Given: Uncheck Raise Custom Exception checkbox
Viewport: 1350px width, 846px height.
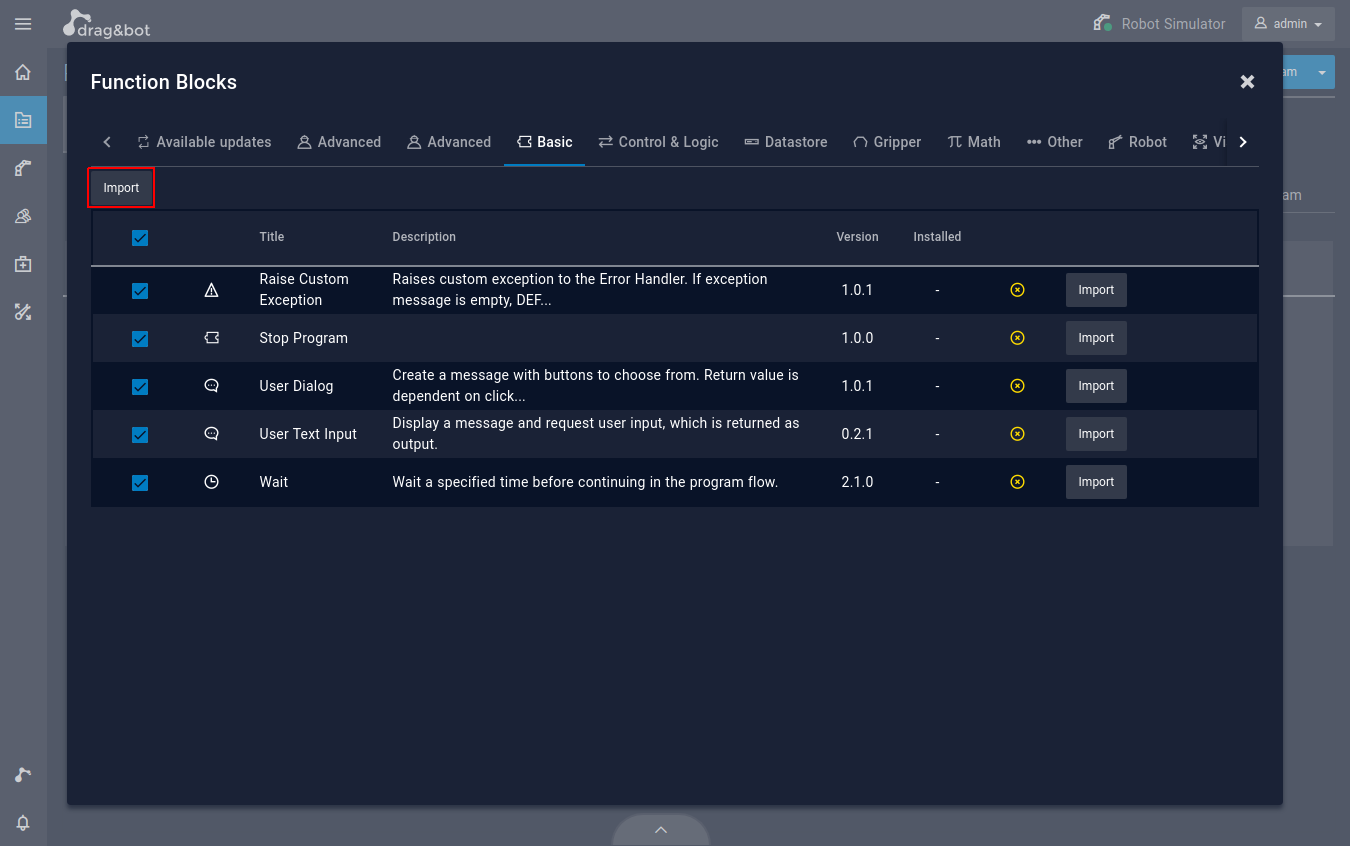Looking at the screenshot, I should 140,291.
